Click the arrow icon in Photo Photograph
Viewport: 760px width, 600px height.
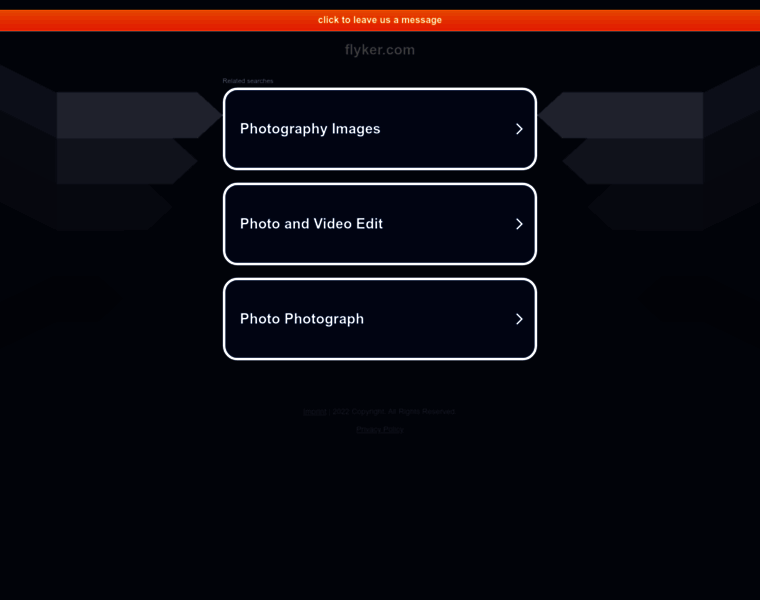pyautogui.click(x=519, y=319)
